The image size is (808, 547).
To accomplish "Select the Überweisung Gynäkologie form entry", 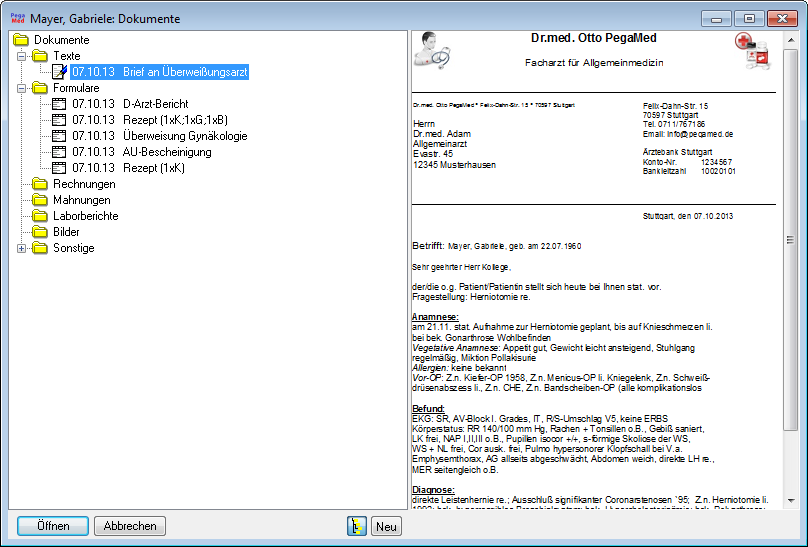I will [x=159, y=136].
